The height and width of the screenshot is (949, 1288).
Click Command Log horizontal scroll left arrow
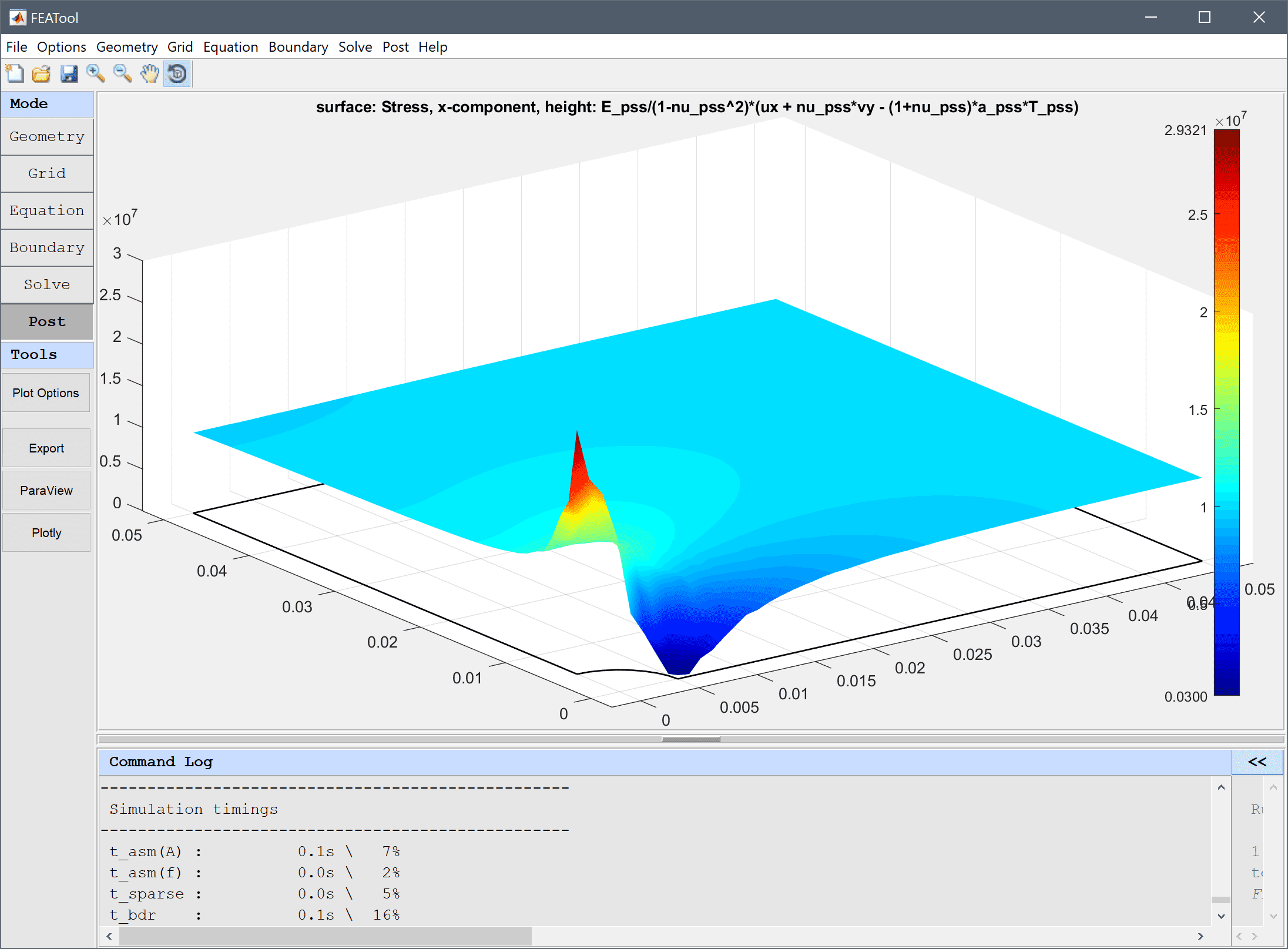109,936
